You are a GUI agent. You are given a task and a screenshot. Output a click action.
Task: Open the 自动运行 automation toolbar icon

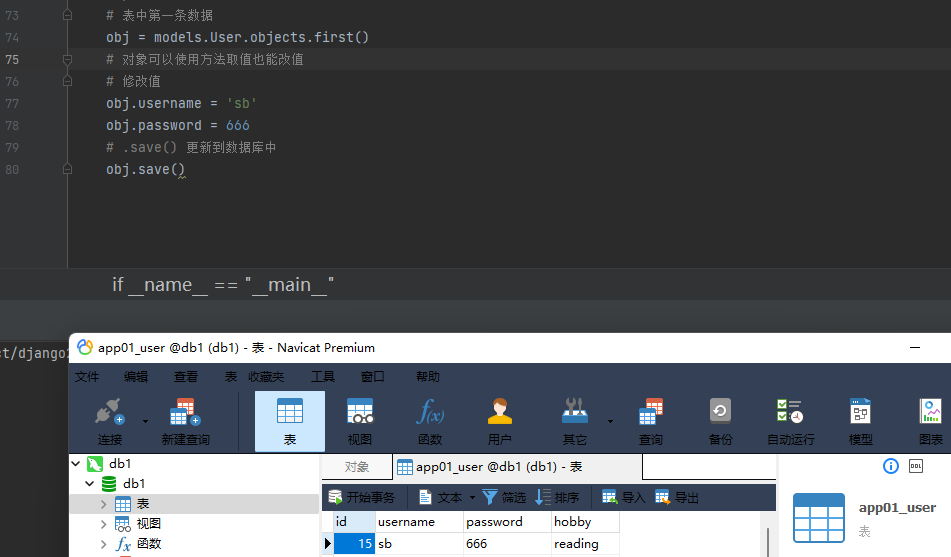coord(790,421)
